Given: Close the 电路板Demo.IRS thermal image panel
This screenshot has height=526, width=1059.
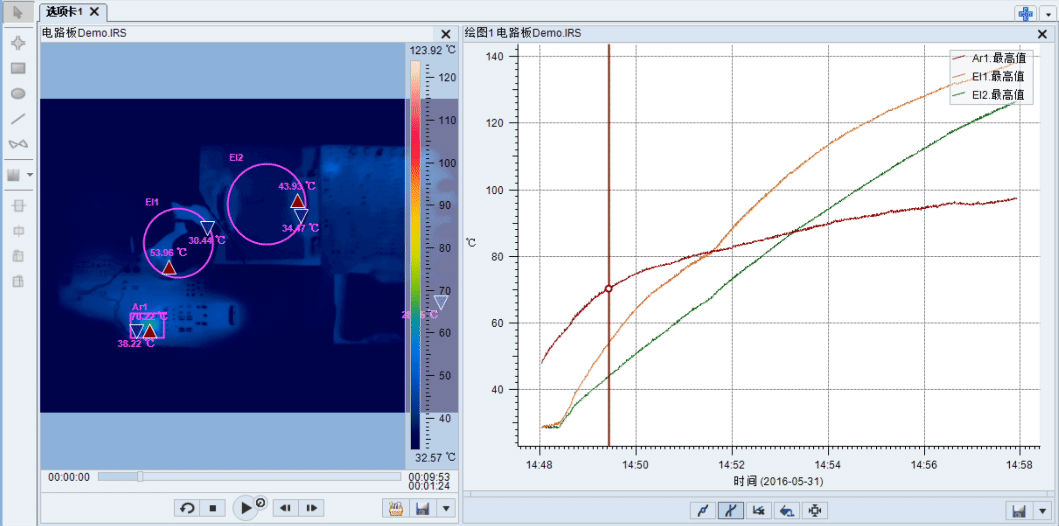Looking at the screenshot, I should (x=446, y=34).
